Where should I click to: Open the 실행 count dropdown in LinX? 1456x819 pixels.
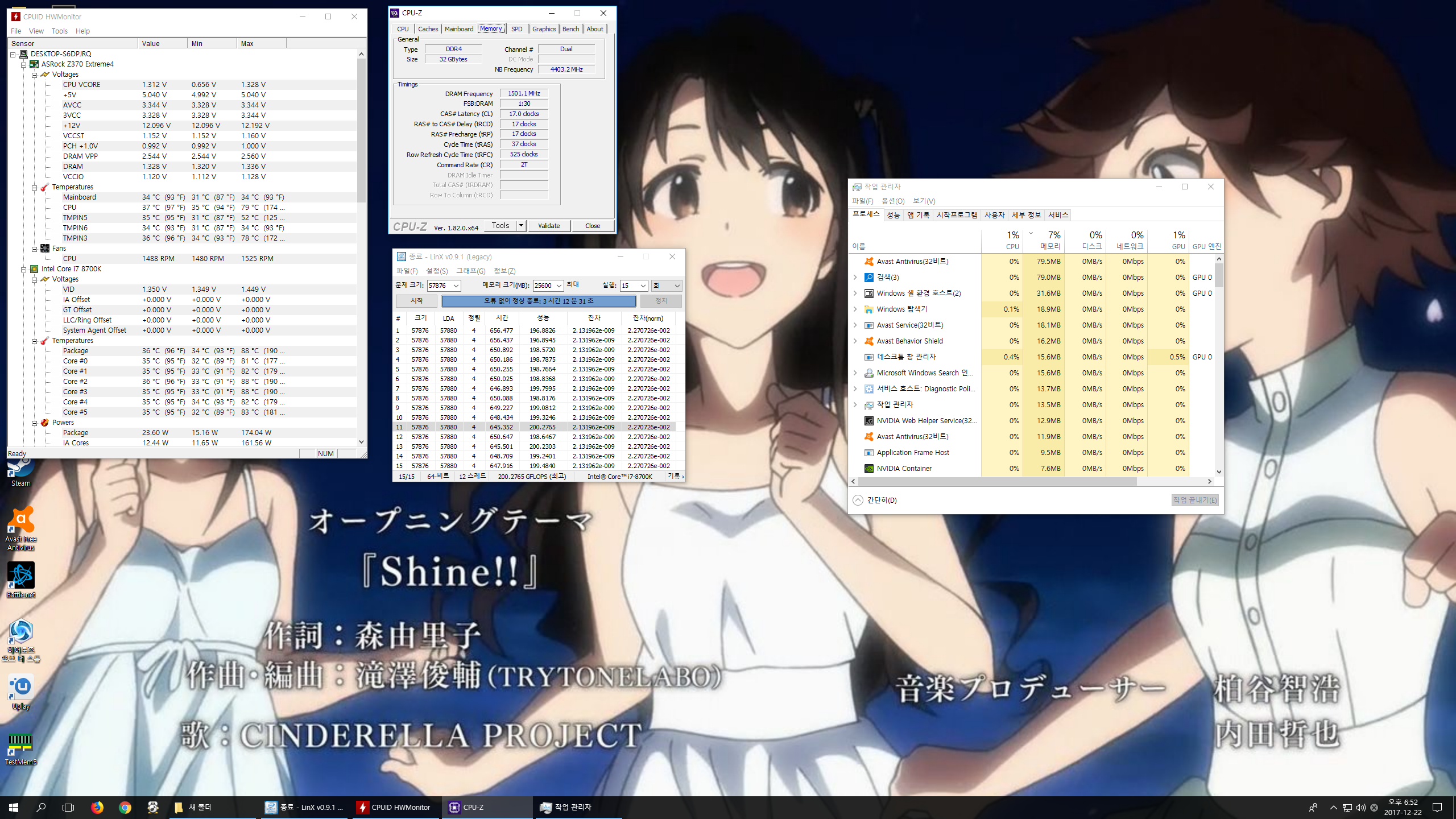tap(643, 286)
